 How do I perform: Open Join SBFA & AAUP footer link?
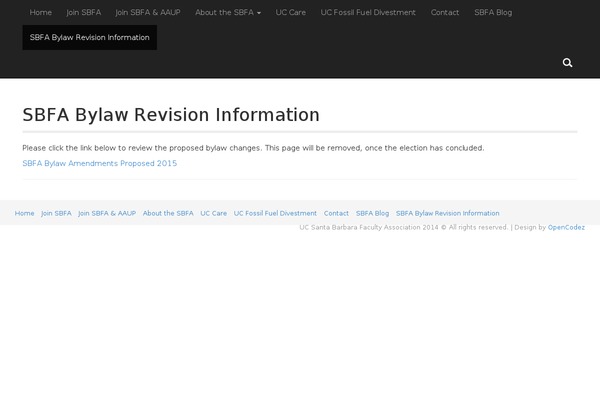(107, 213)
